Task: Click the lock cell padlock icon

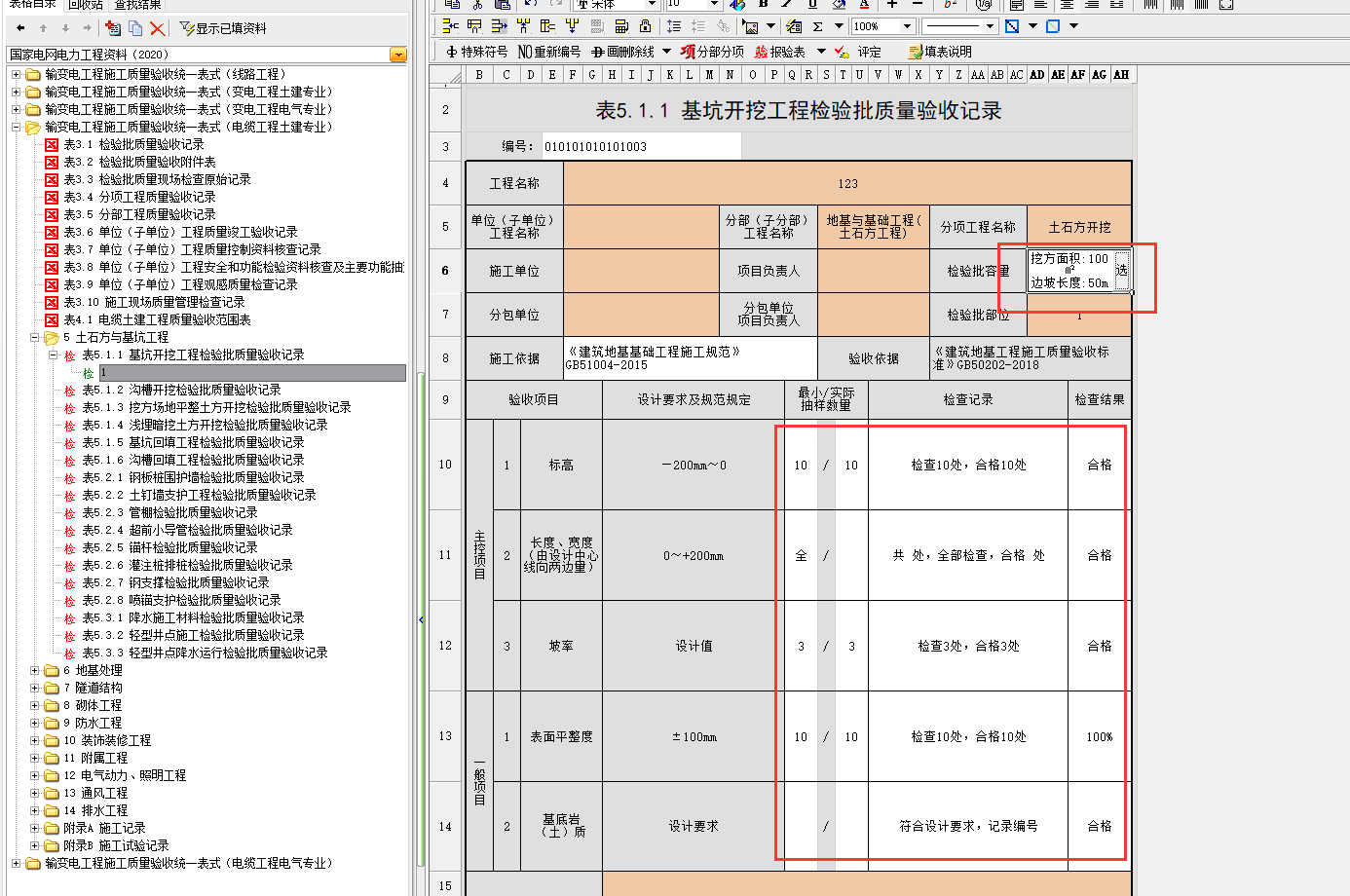Action: (645, 26)
